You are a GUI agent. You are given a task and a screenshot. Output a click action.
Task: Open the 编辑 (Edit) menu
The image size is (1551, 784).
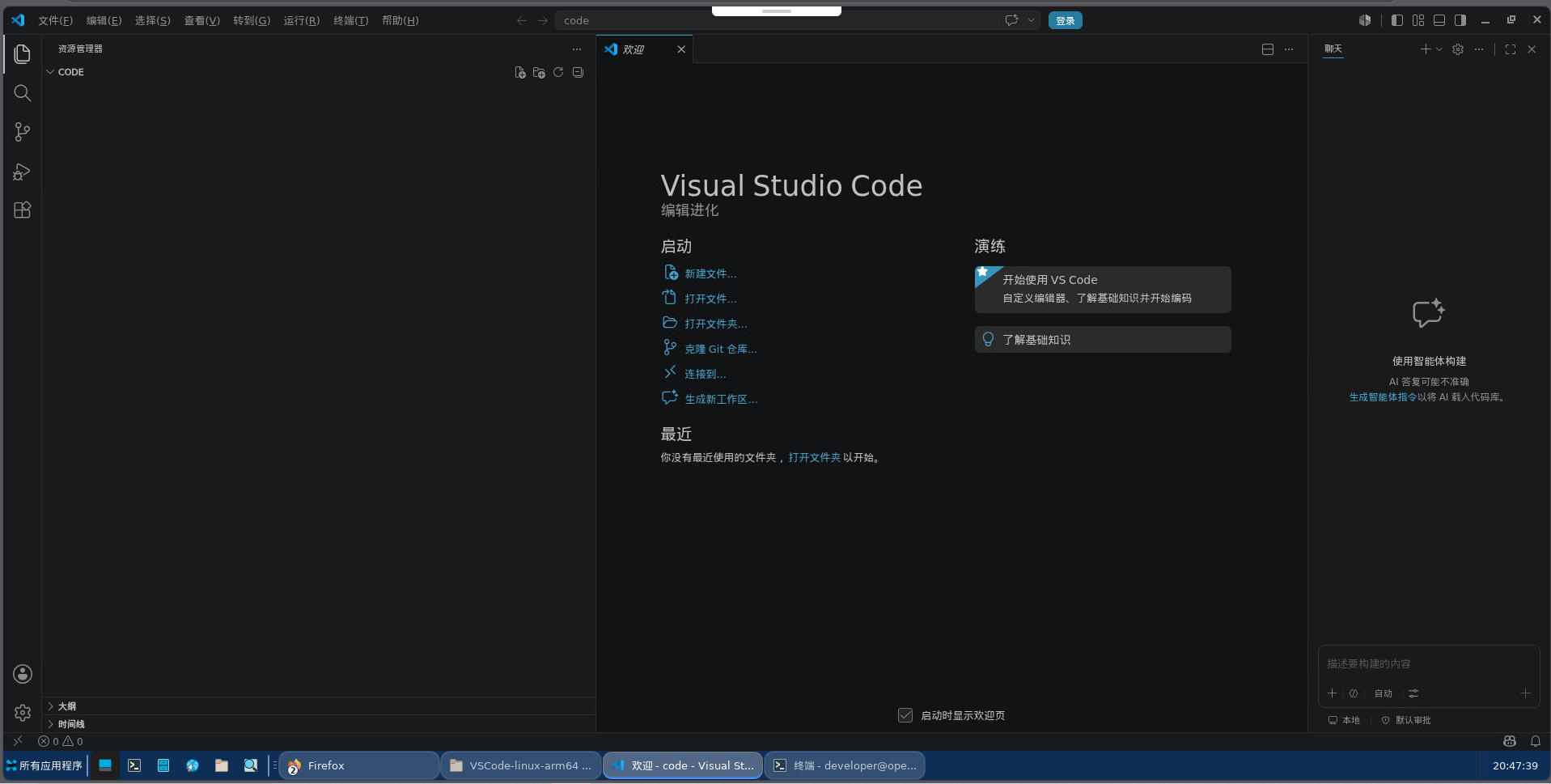(x=104, y=21)
